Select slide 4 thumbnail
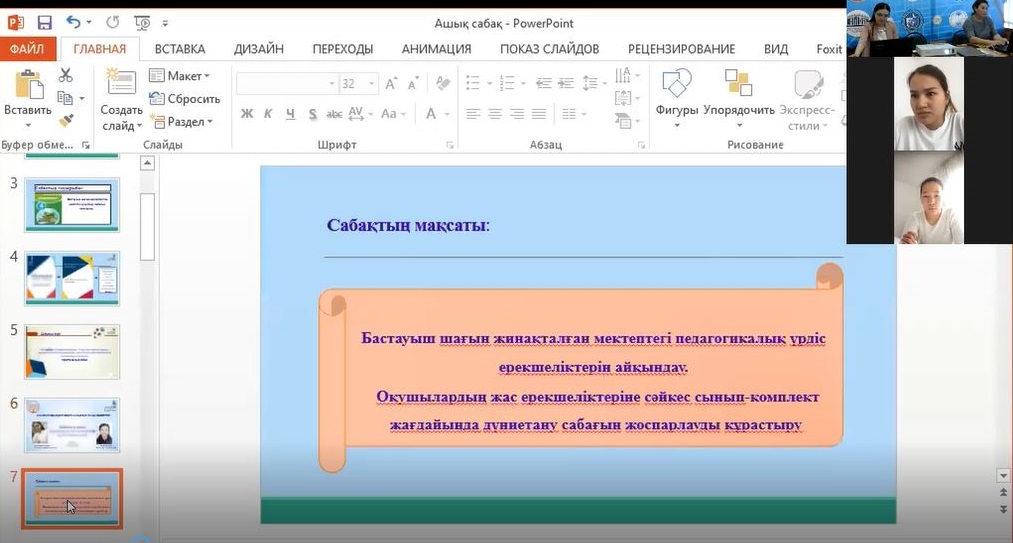This screenshot has height=543, width=1013. click(x=72, y=277)
